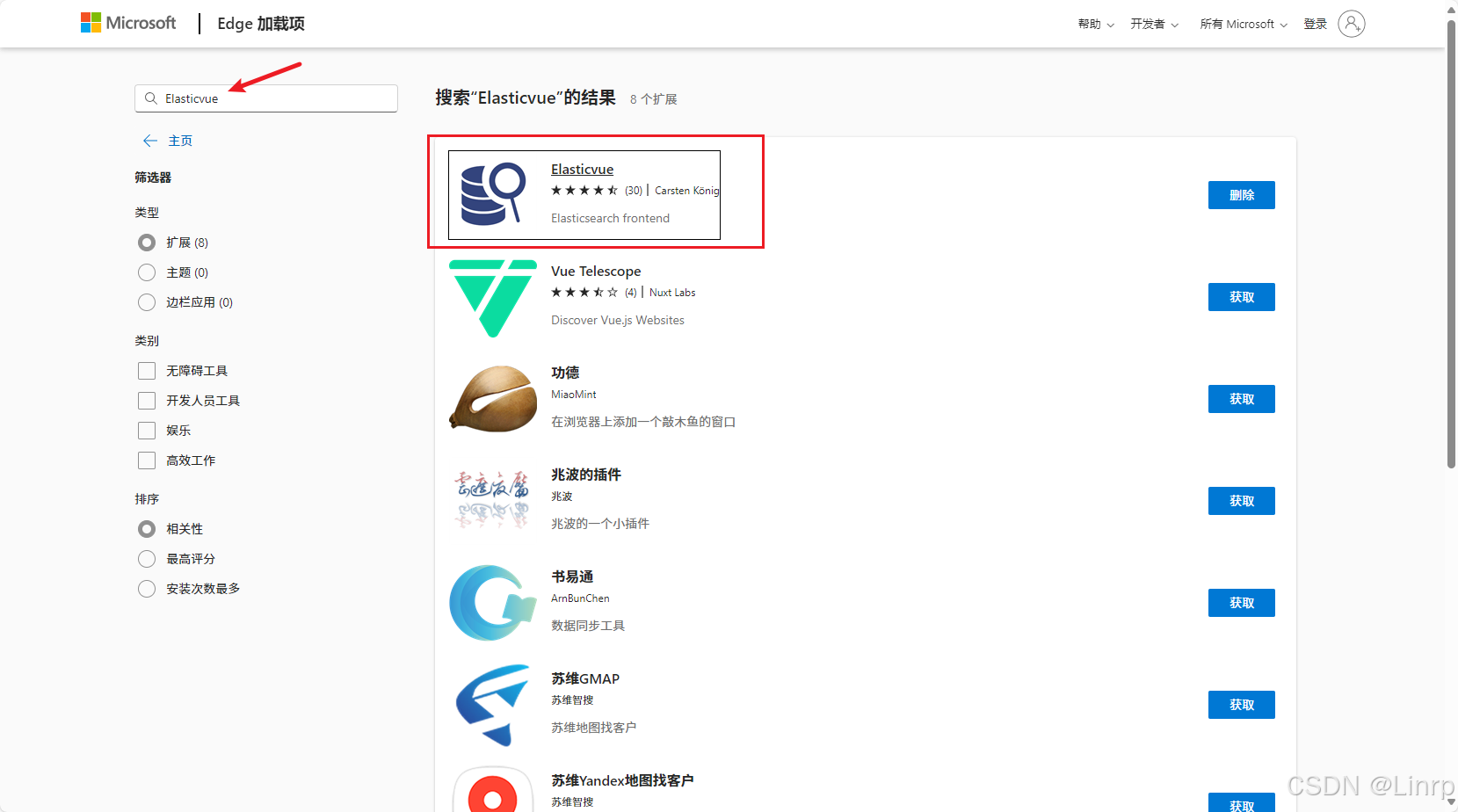1458x812 pixels.
Task: Check the 高效工作 category
Action: point(147,460)
